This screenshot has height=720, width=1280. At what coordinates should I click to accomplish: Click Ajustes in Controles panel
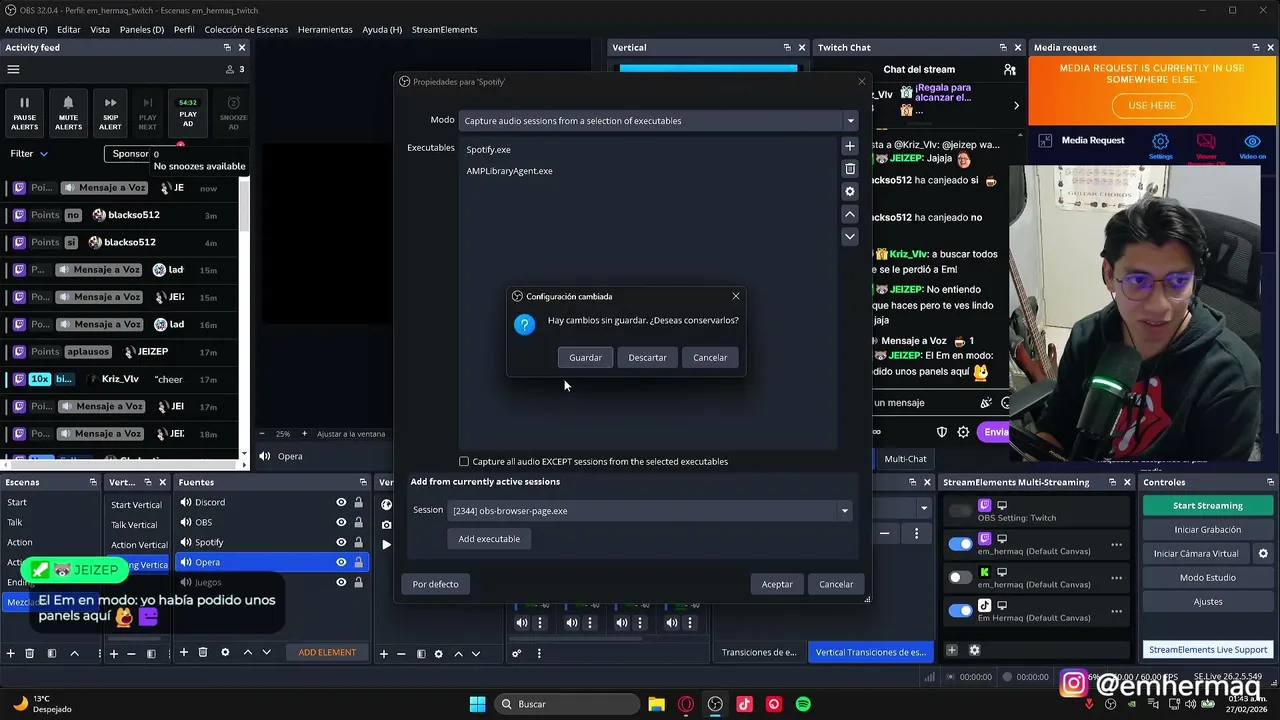(1208, 601)
